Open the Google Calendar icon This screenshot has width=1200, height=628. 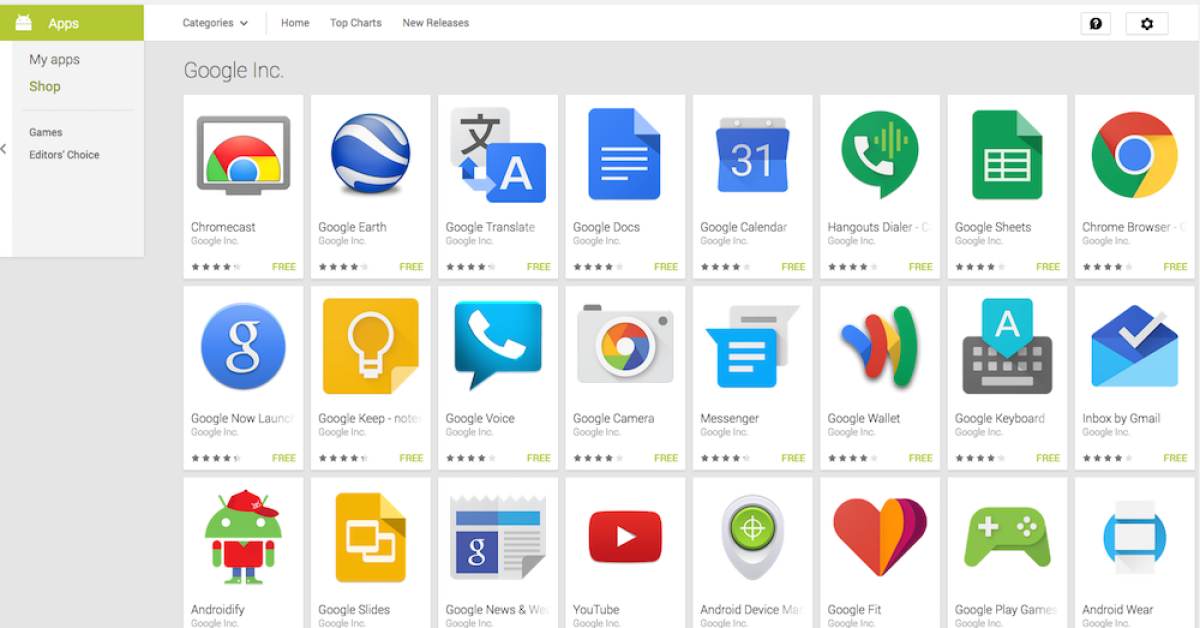752,154
